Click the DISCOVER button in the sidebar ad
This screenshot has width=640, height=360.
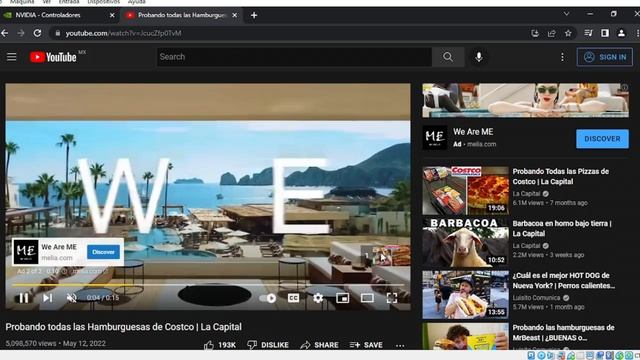click(x=602, y=139)
